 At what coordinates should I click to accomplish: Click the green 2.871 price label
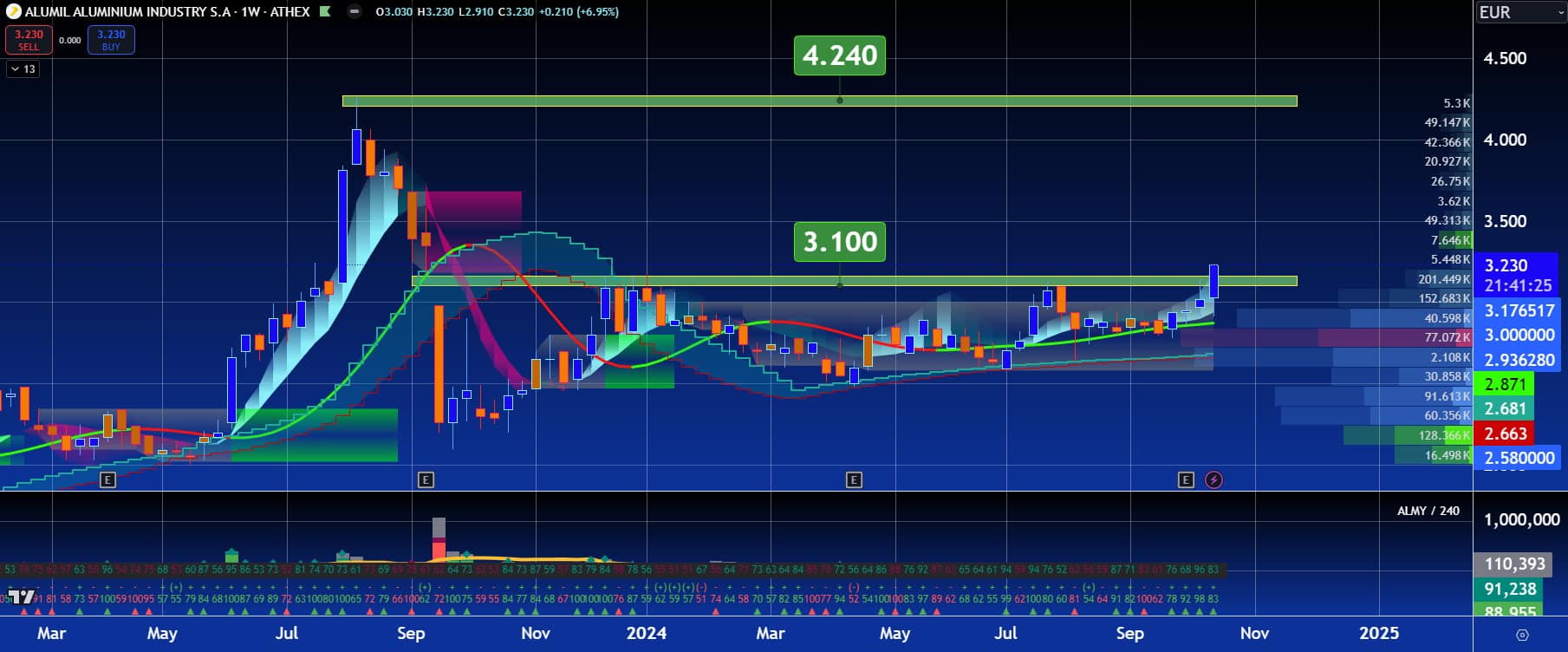coord(1506,384)
